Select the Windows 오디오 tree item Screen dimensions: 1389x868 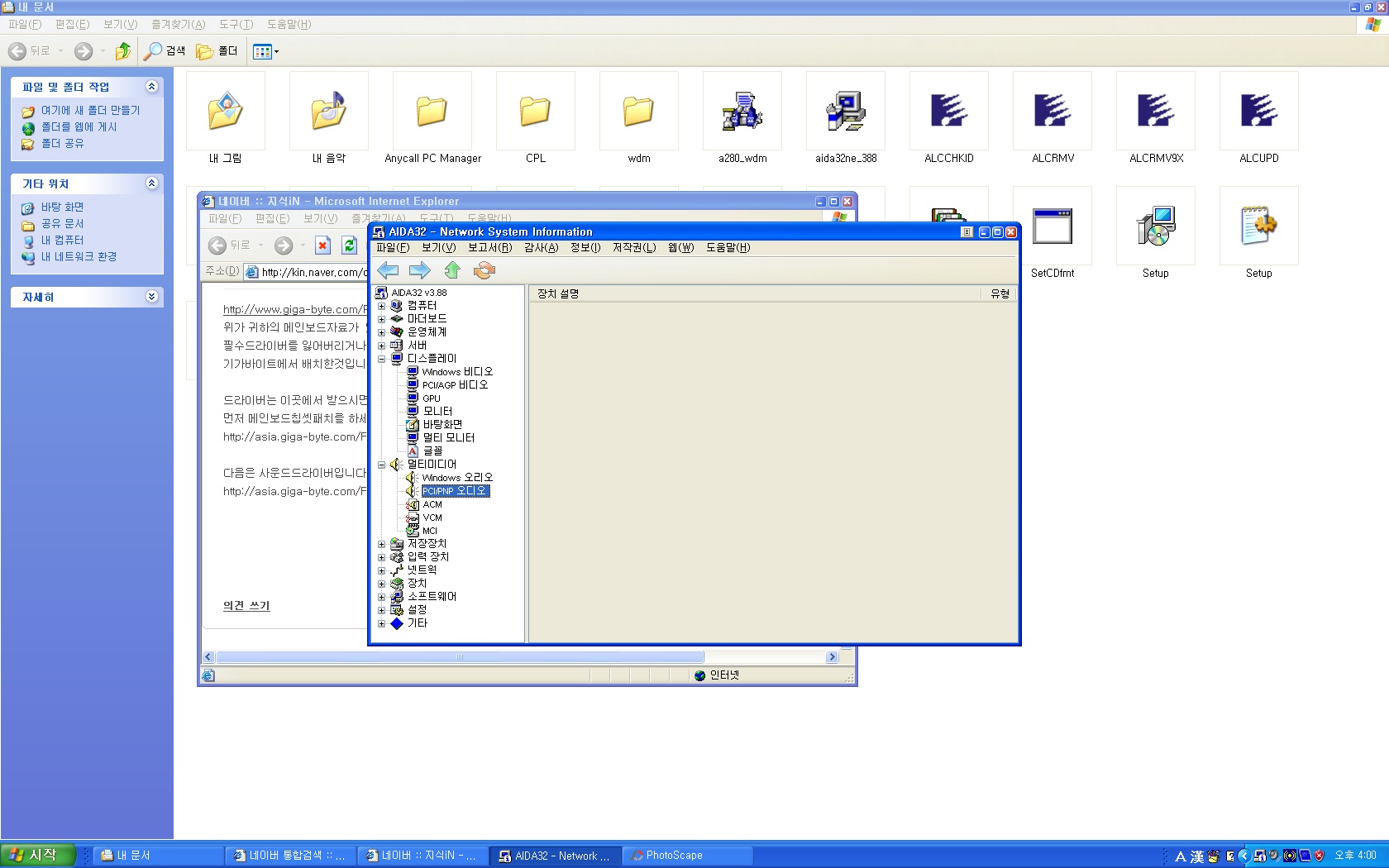(457, 478)
